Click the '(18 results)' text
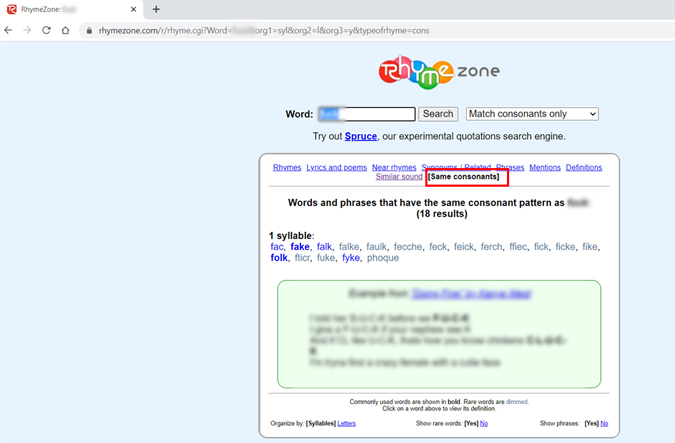 pyautogui.click(x=442, y=214)
